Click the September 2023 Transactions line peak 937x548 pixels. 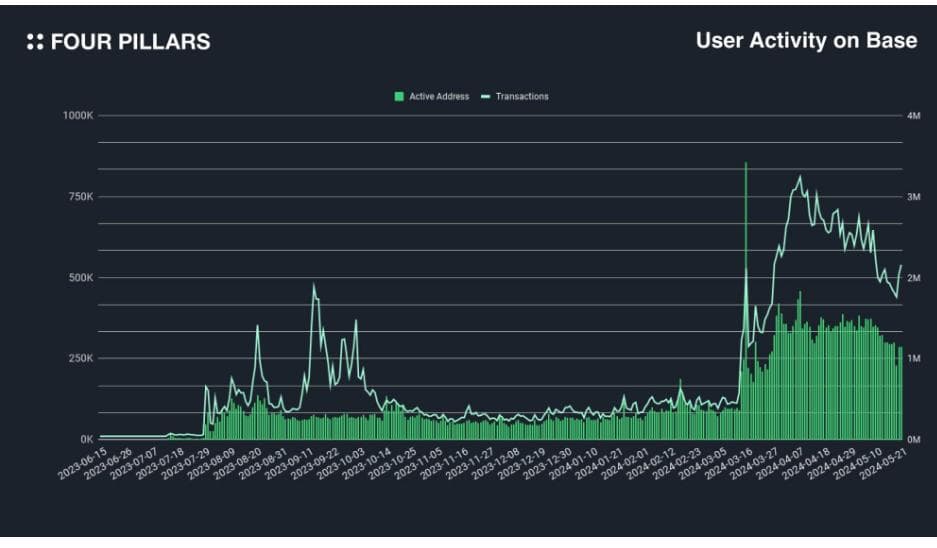[x=313, y=285]
